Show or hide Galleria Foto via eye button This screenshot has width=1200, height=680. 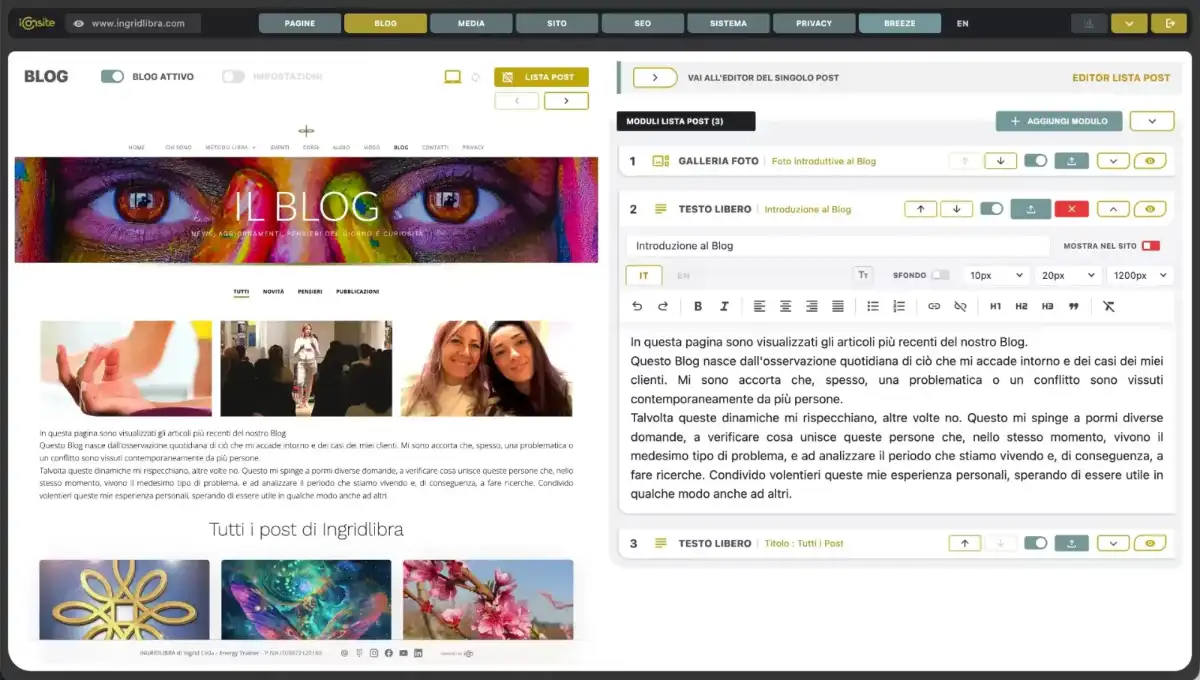point(1150,160)
